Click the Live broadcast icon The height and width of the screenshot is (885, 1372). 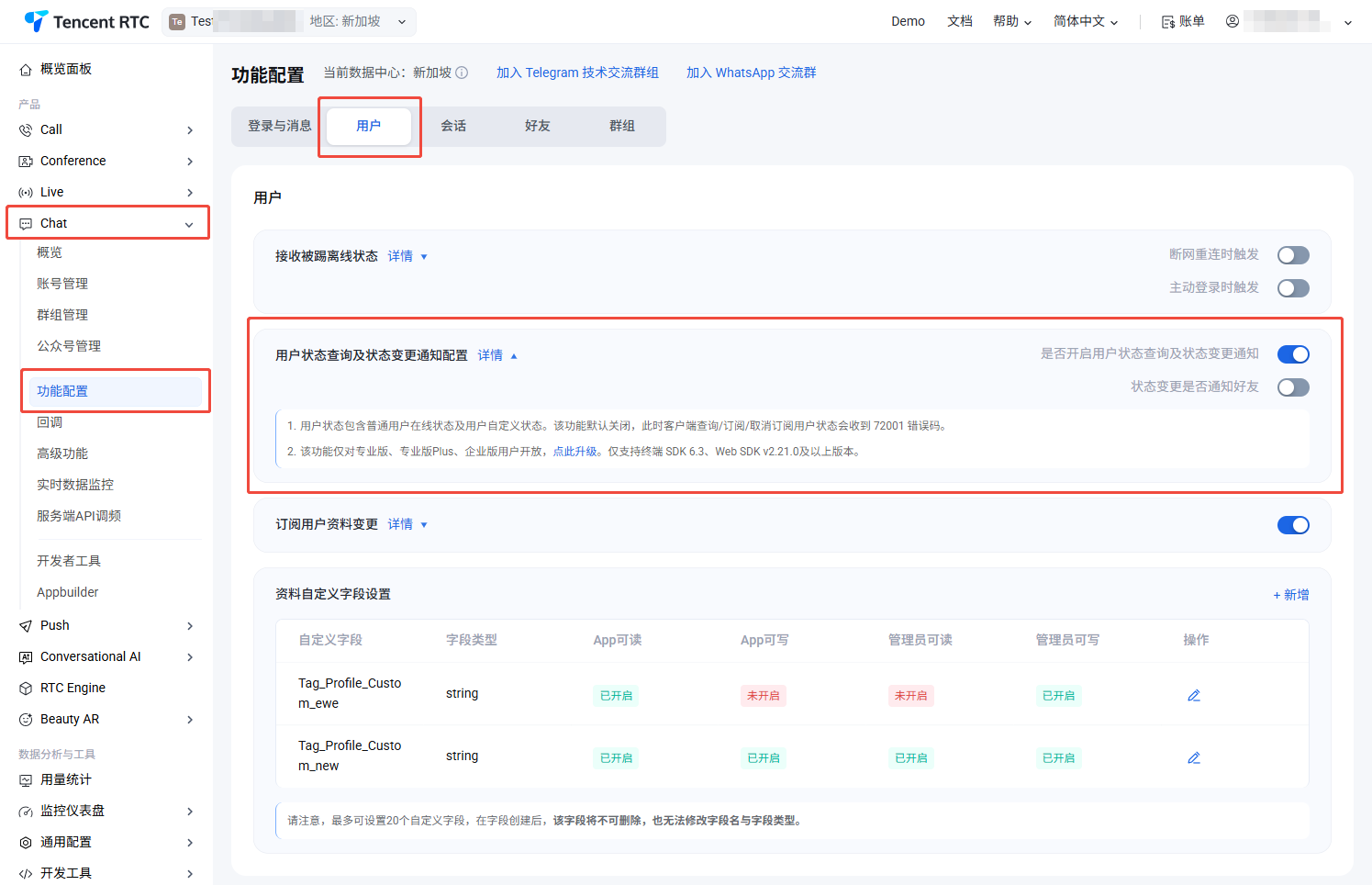click(26, 193)
